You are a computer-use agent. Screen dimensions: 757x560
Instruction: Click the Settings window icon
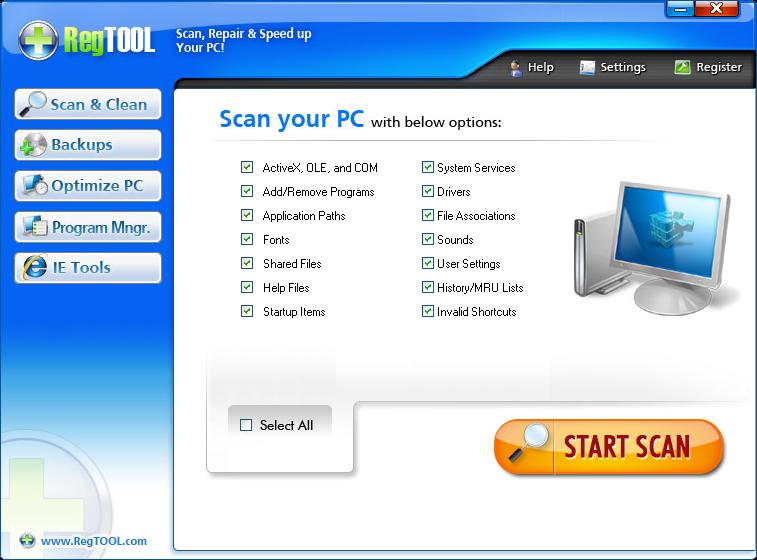587,67
